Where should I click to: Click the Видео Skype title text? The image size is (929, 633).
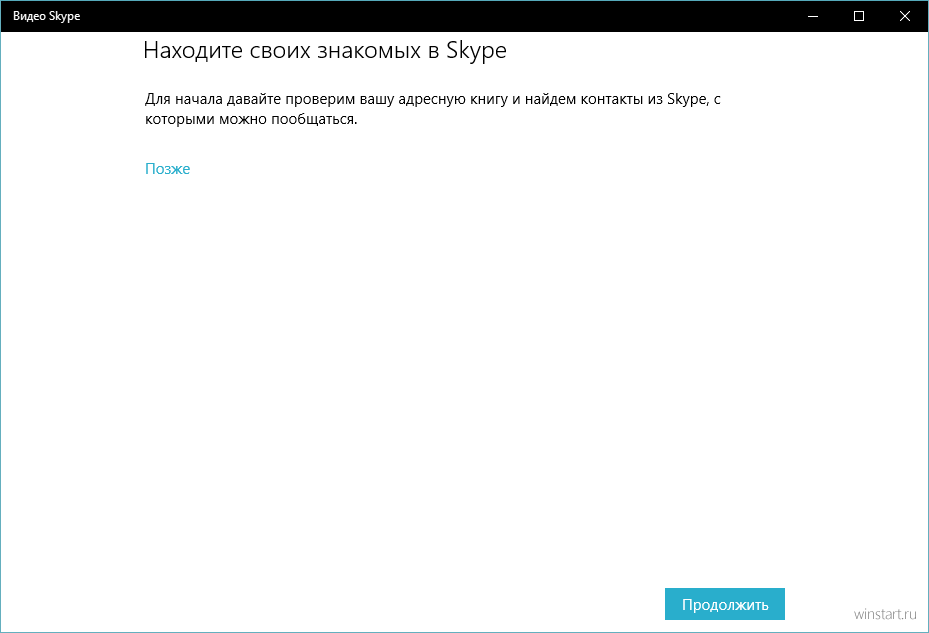point(47,16)
